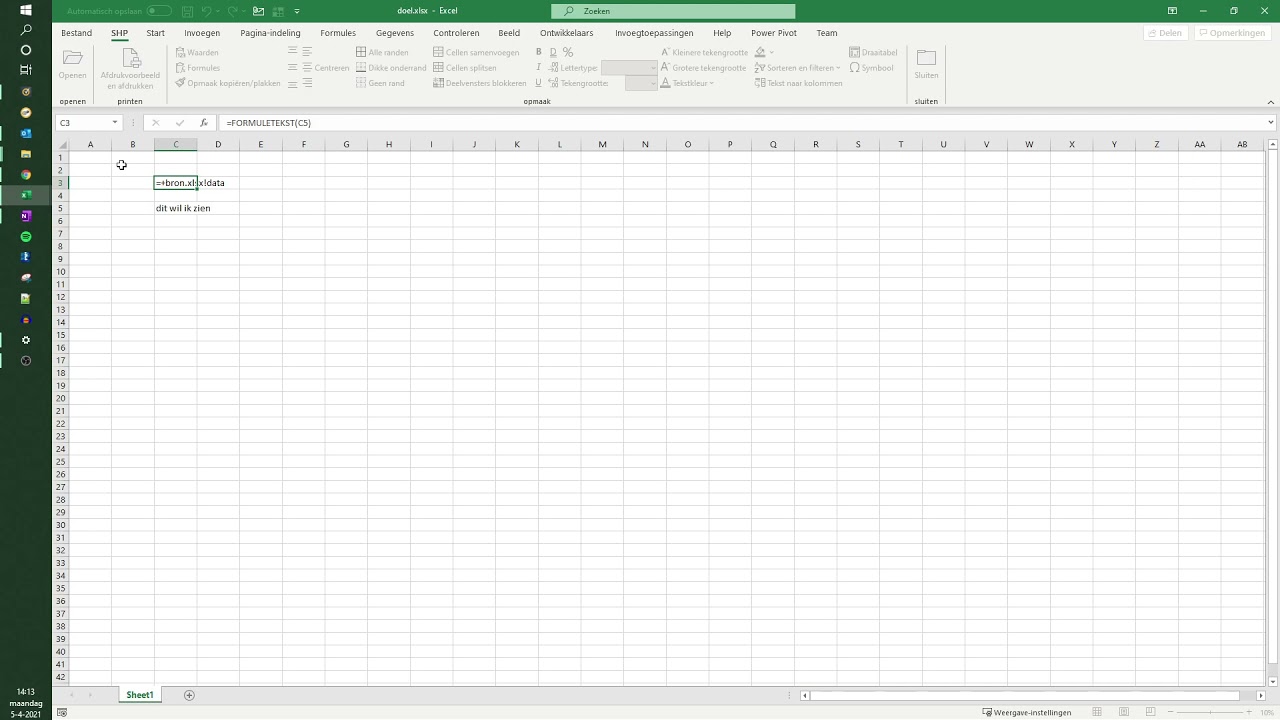Switch to page layout view in status bar
The width and height of the screenshot is (1280, 720).
(1122, 712)
